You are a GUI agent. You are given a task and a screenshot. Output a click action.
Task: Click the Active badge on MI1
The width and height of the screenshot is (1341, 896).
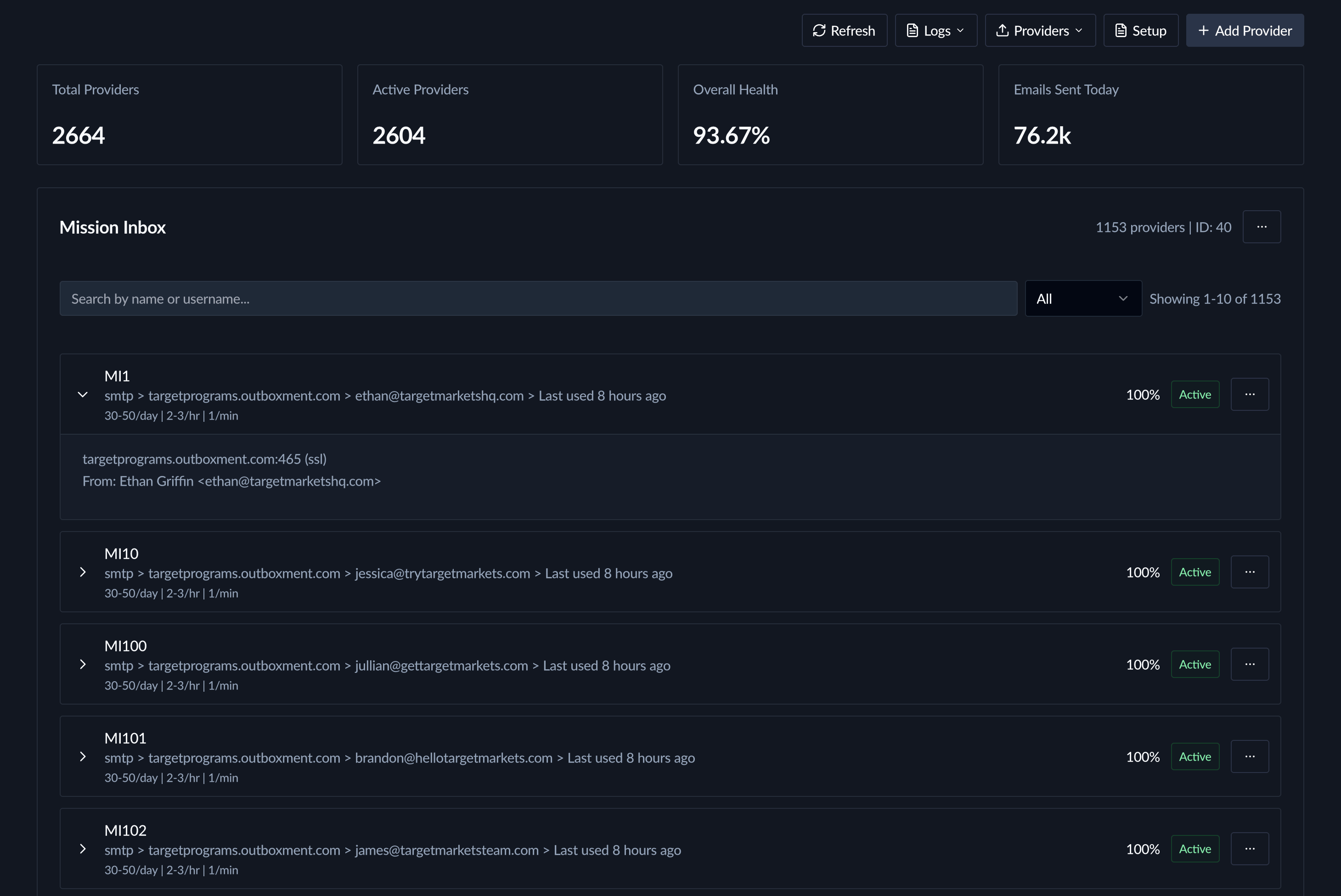pyautogui.click(x=1195, y=394)
